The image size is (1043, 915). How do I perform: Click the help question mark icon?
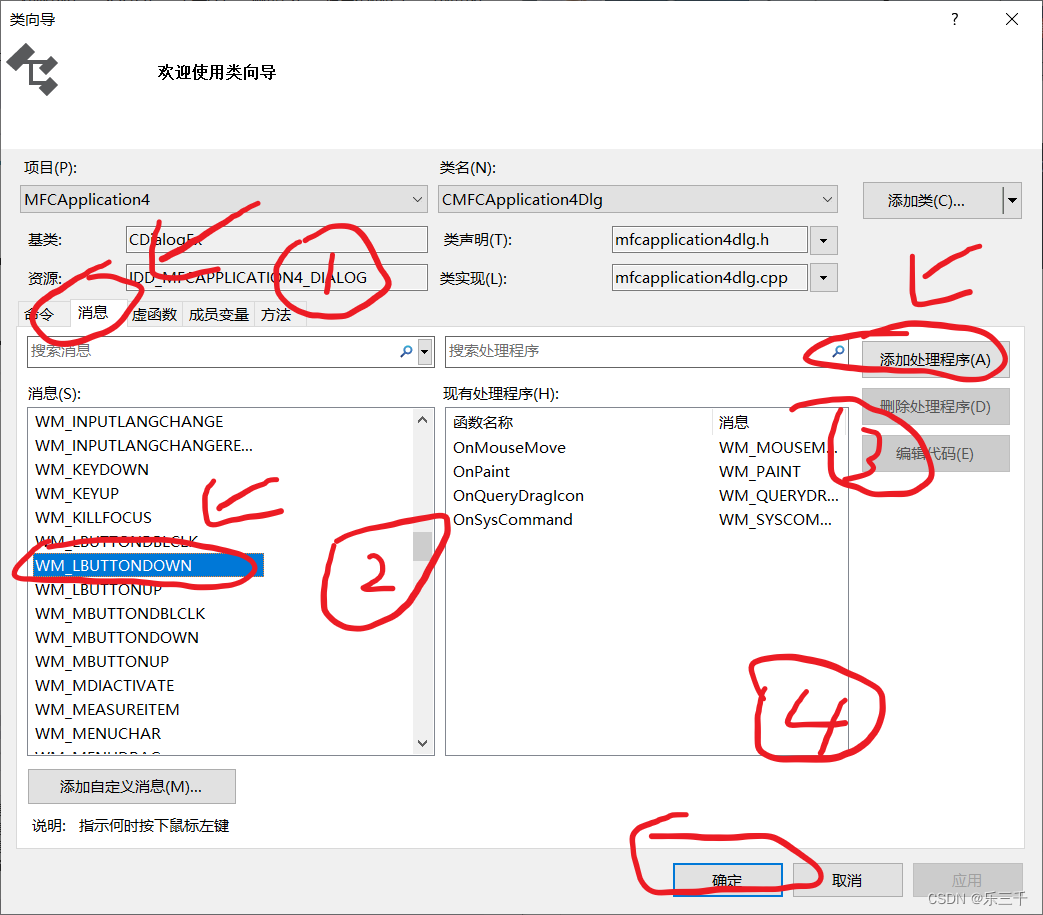[954, 19]
